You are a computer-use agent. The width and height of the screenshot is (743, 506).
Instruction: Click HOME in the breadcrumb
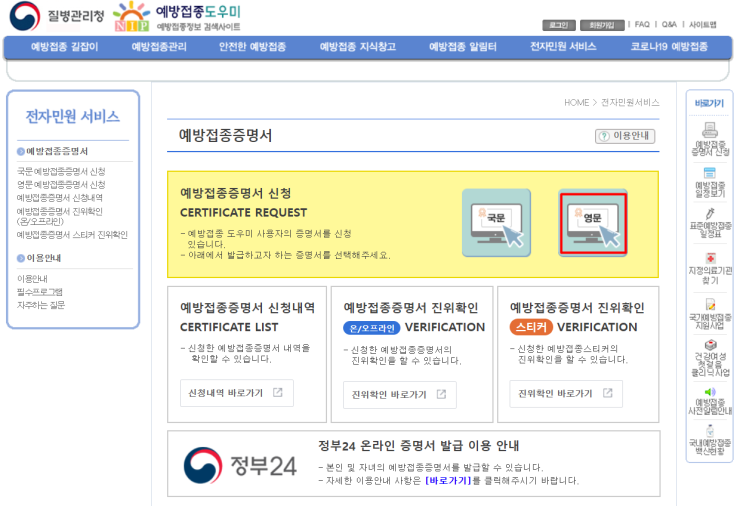point(576,103)
